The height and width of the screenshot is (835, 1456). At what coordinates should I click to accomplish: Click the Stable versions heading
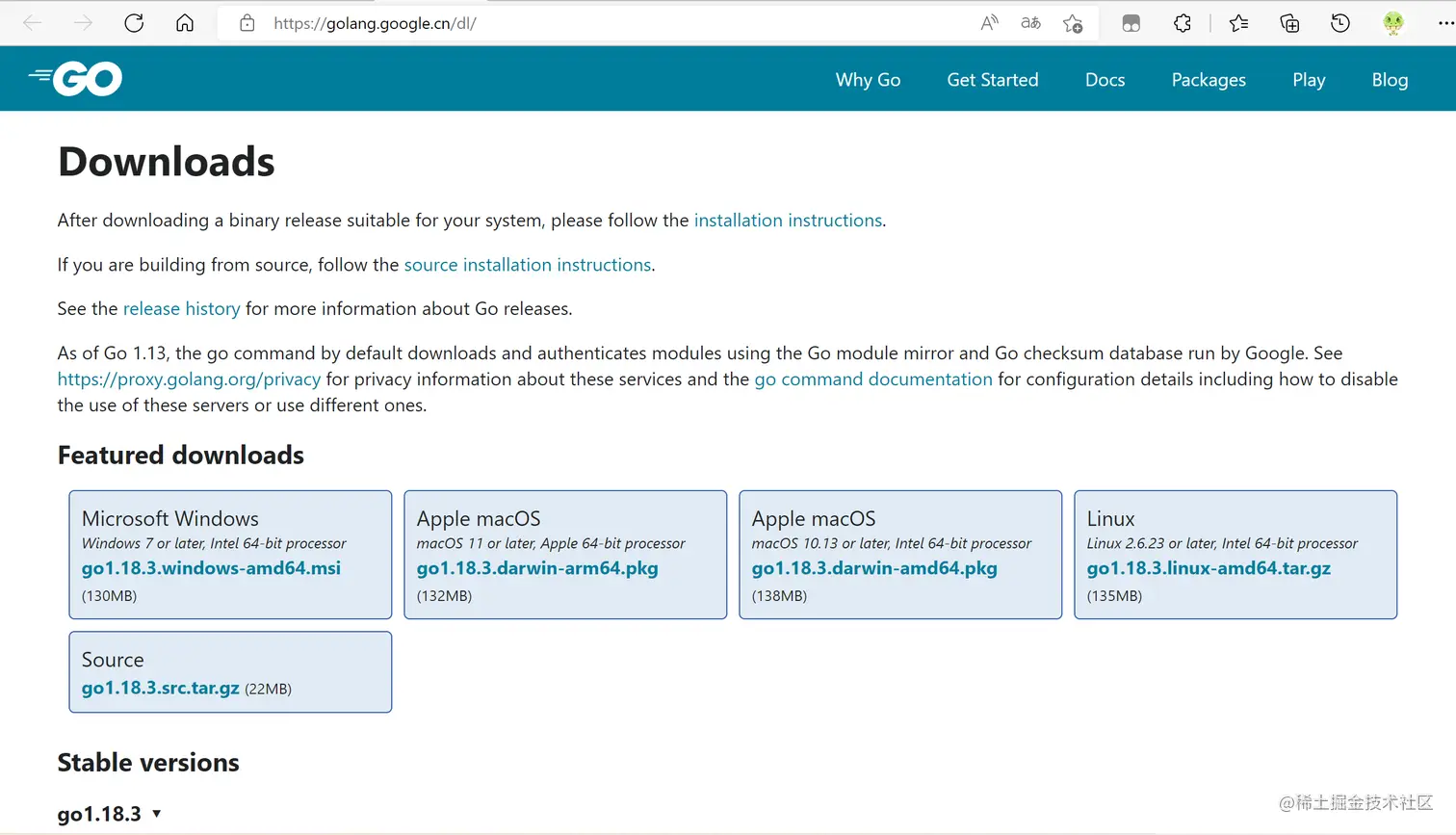pos(148,762)
